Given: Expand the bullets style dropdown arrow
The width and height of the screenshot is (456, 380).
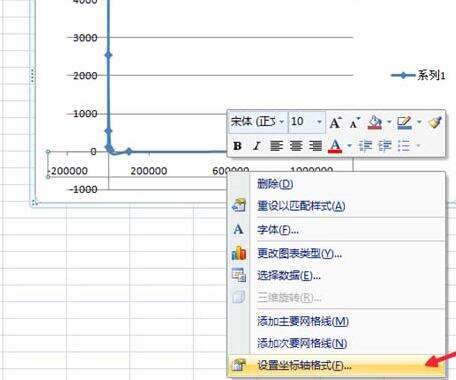Looking at the screenshot, I should tap(418, 146).
